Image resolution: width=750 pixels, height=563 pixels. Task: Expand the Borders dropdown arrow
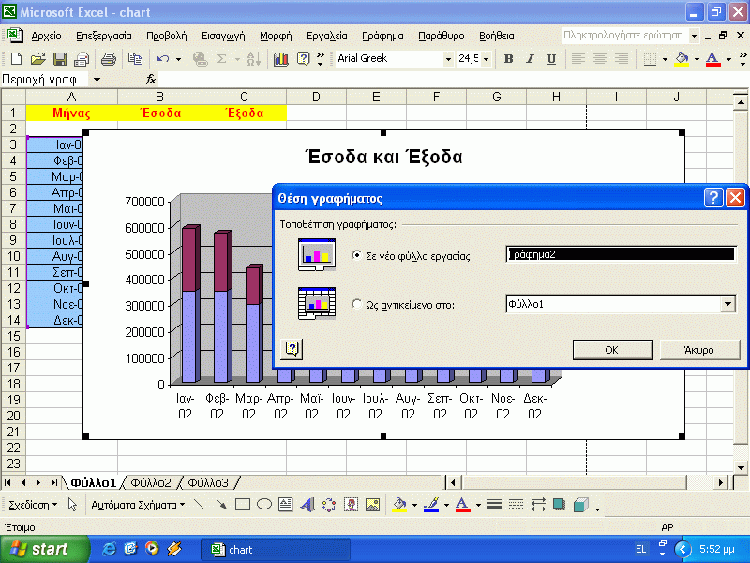point(665,59)
